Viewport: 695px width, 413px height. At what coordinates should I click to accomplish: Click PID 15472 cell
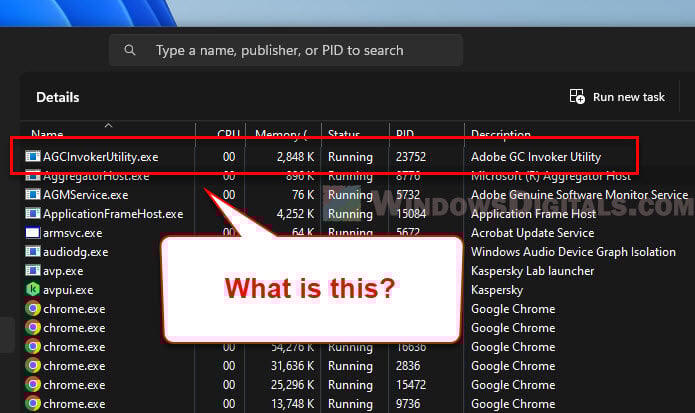coord(411,385)
